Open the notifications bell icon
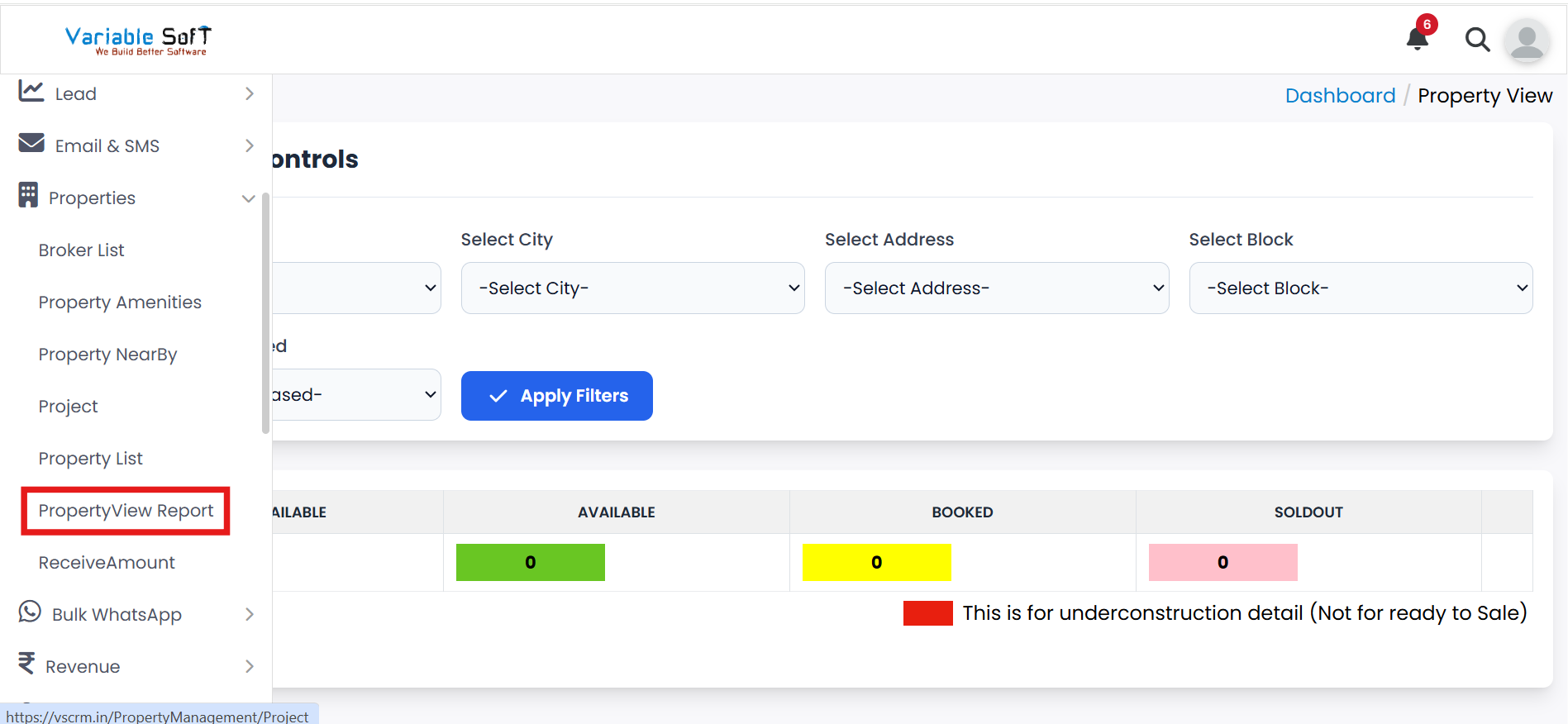1568x724 pixels. click(x=1418, y=38)
